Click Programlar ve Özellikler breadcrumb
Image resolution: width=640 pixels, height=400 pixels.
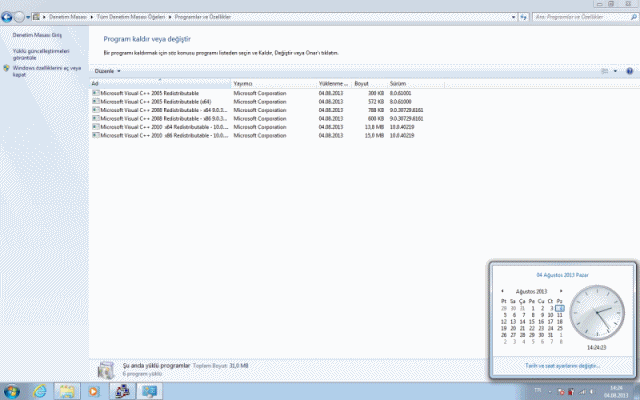203,17
